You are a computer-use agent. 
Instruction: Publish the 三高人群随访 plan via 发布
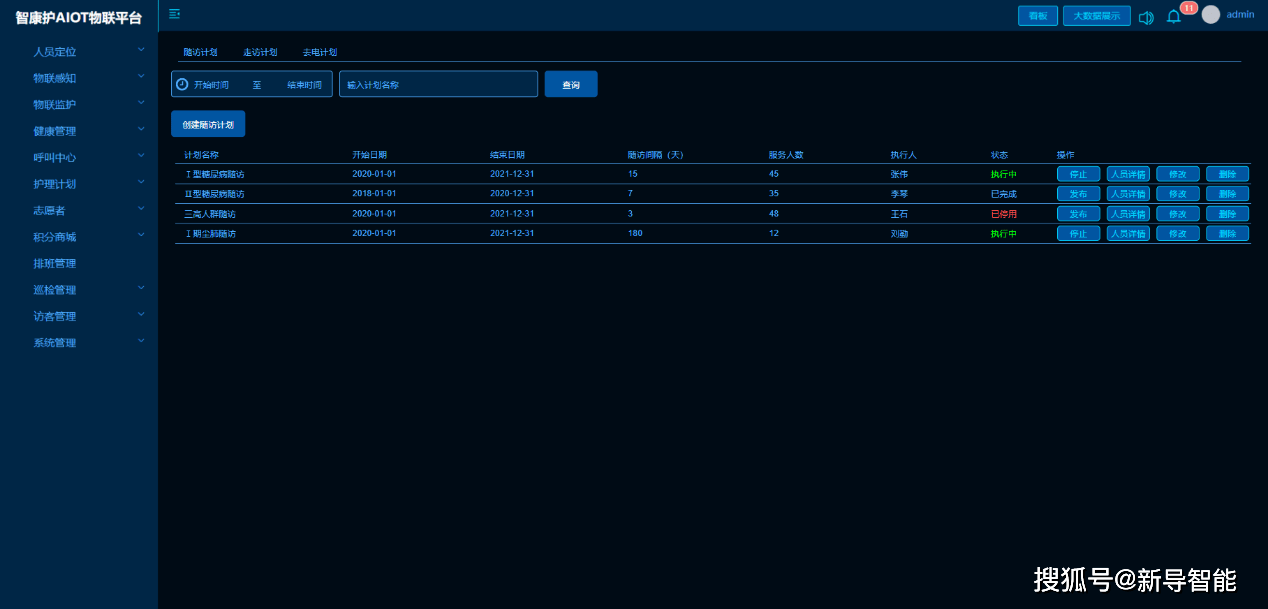coord(1078,214)
